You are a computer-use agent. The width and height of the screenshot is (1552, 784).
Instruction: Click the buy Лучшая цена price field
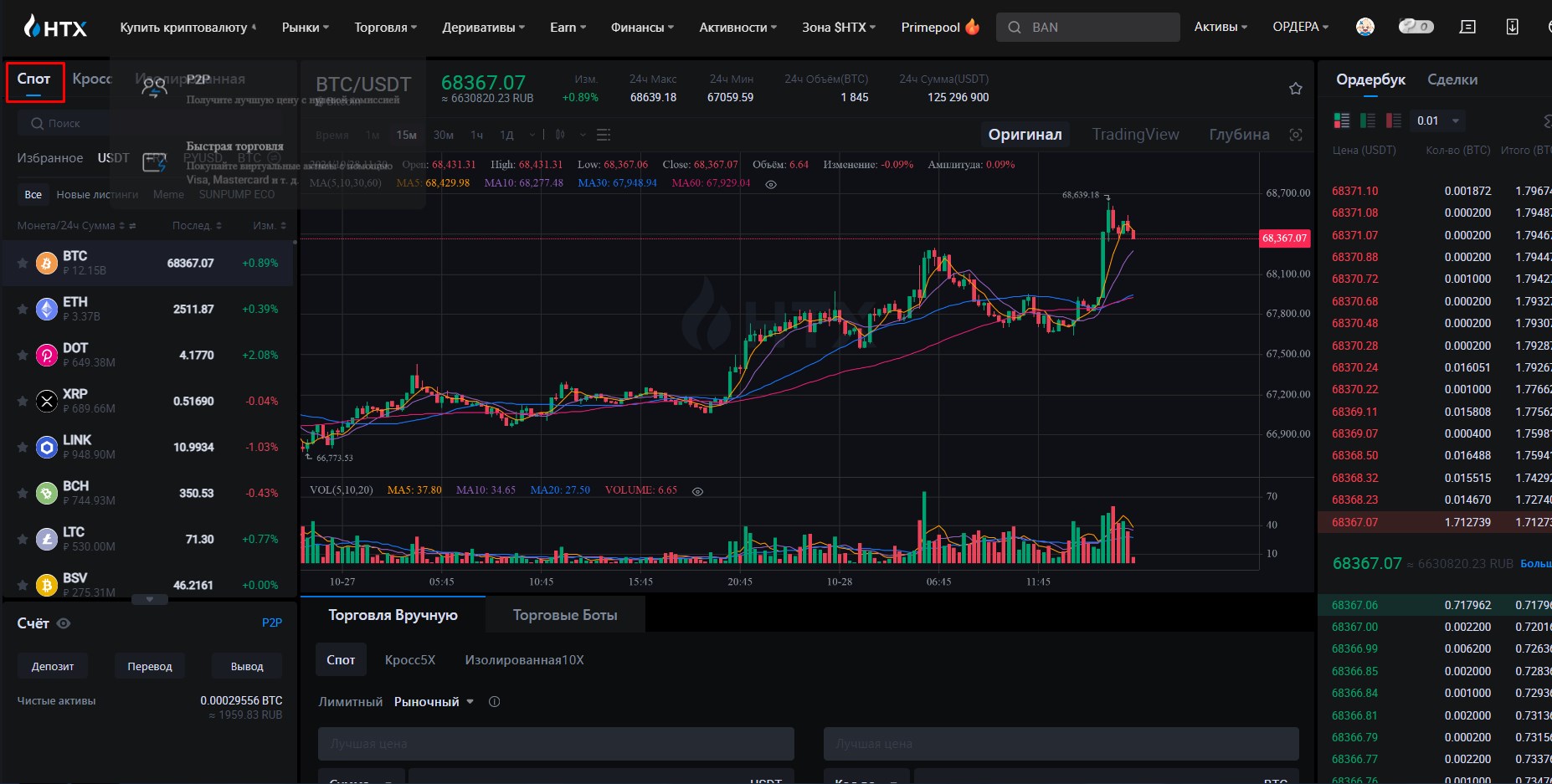click(x=556, y=744)
